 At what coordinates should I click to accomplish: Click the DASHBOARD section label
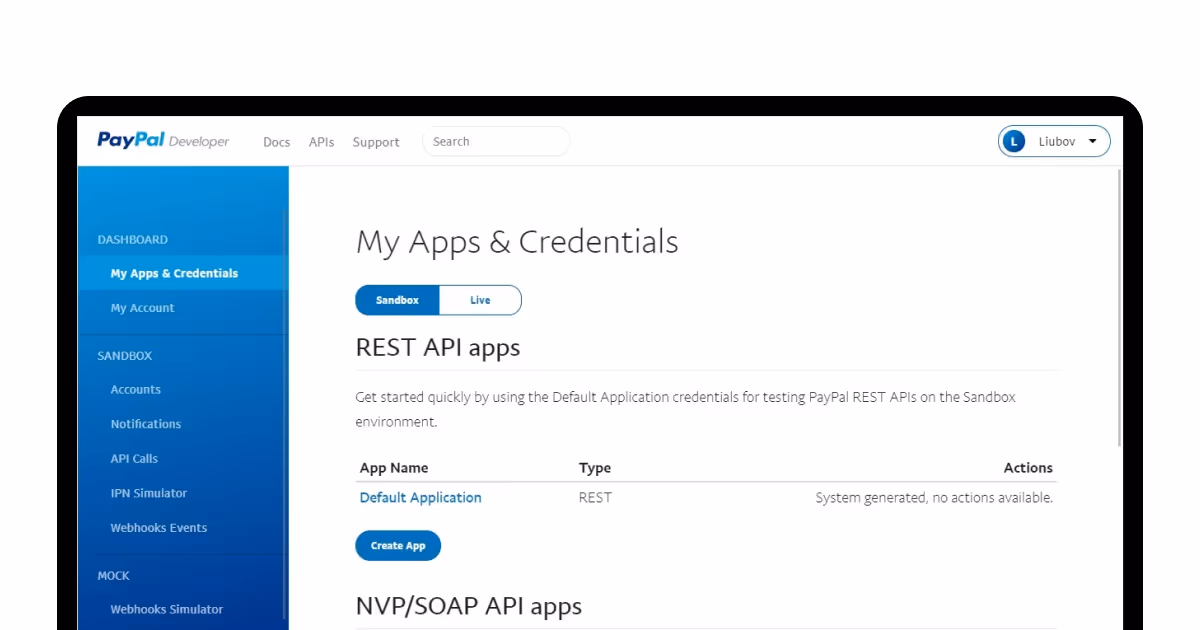[x=133, y=240]
